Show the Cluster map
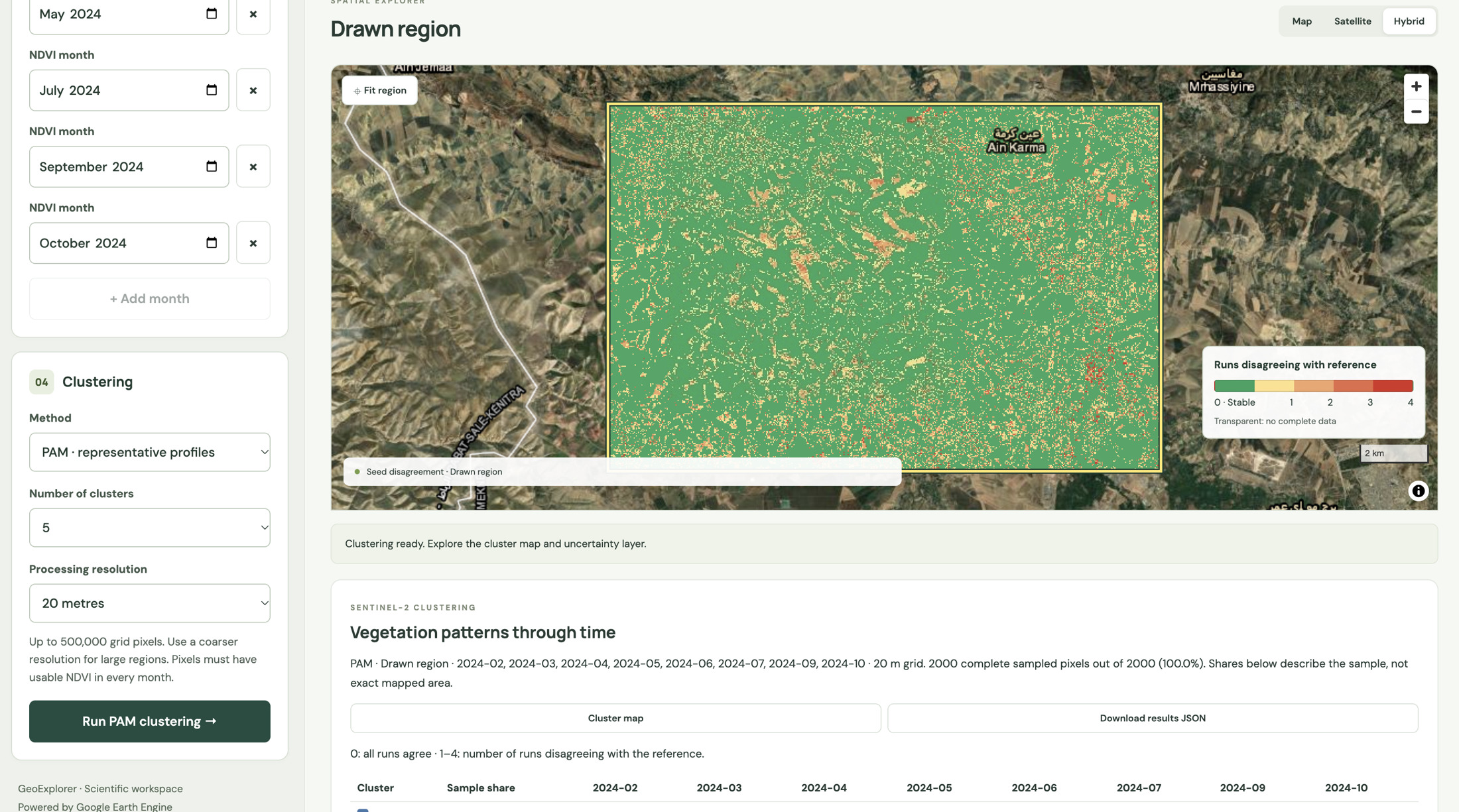The width and height of the screenshot is (1459, 812). pos(615,718)
